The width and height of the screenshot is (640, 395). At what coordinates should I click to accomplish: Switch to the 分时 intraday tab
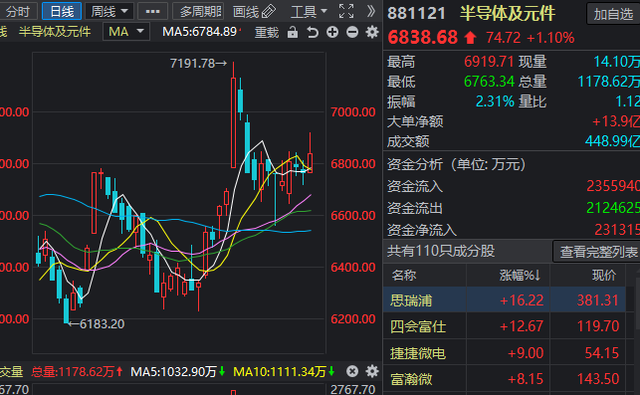point(18,11)
